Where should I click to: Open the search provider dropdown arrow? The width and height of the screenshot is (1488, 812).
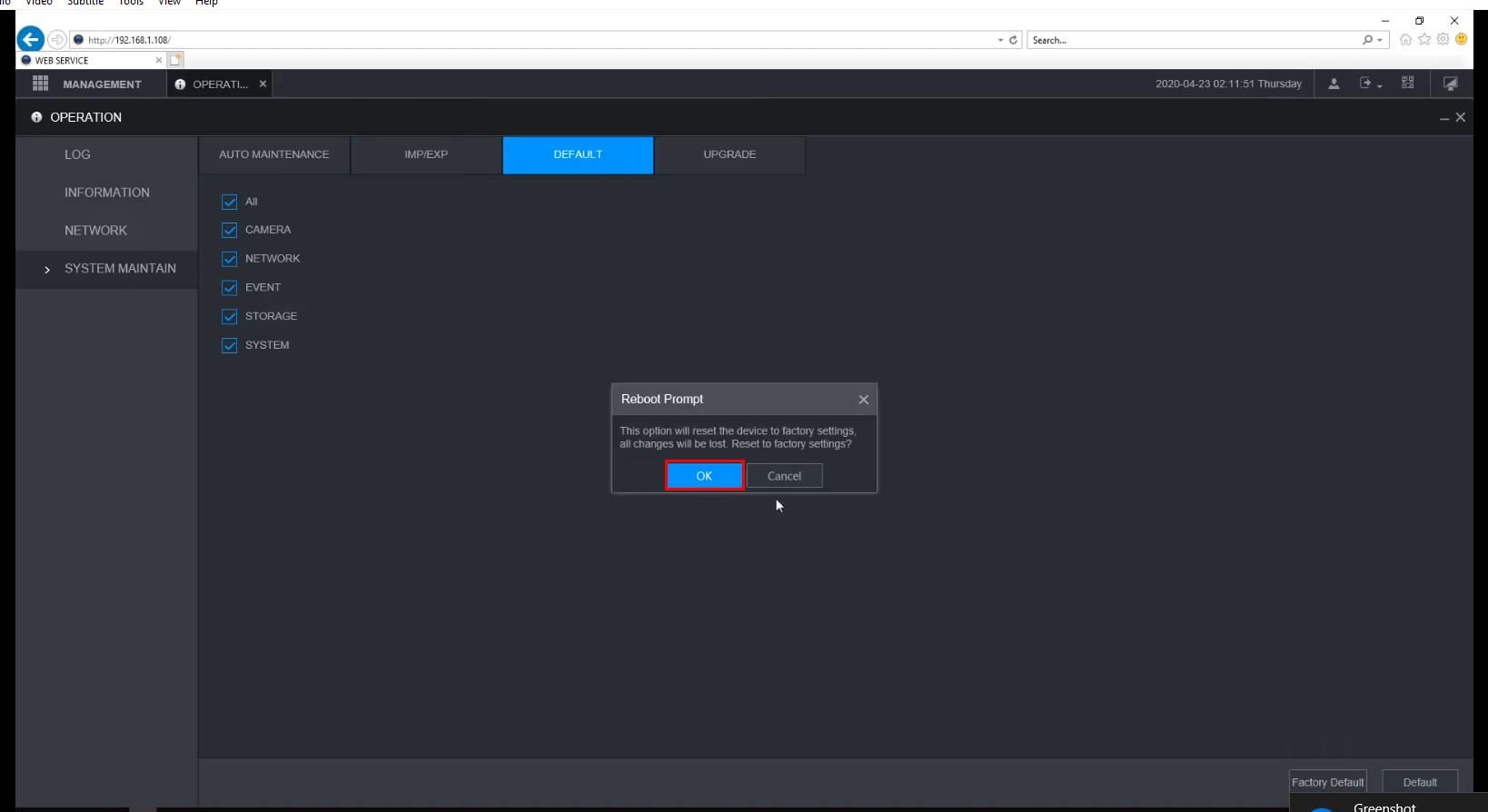(x=1379, y=40)
